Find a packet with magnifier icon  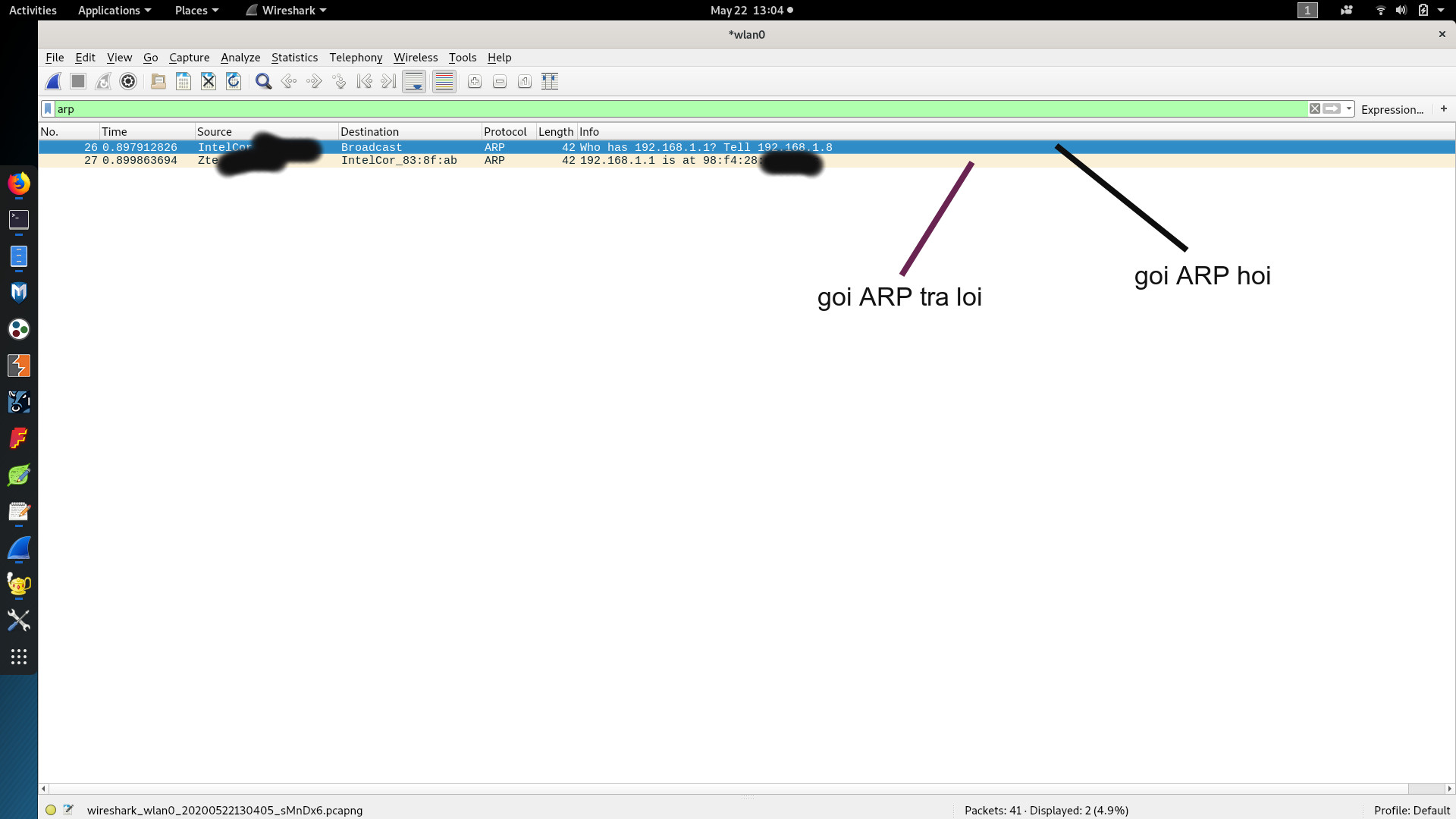(263, 81)
